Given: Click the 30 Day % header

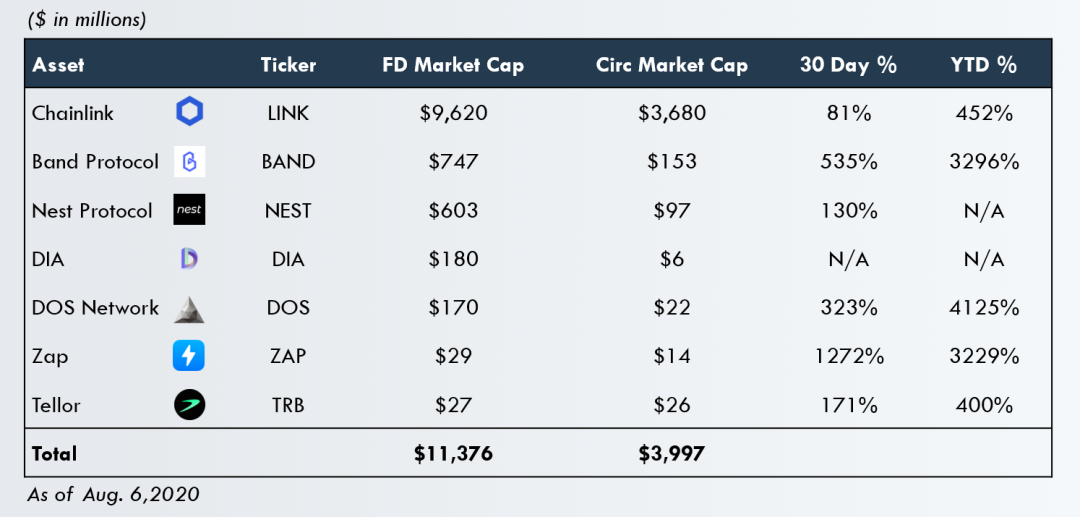Looking at the screenshot, I should click(849, 65).
